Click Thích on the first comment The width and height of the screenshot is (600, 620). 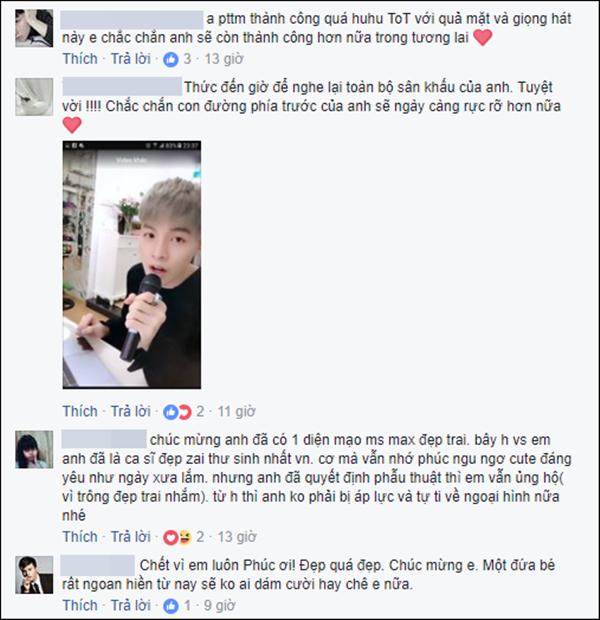click(x=80, y=59)
